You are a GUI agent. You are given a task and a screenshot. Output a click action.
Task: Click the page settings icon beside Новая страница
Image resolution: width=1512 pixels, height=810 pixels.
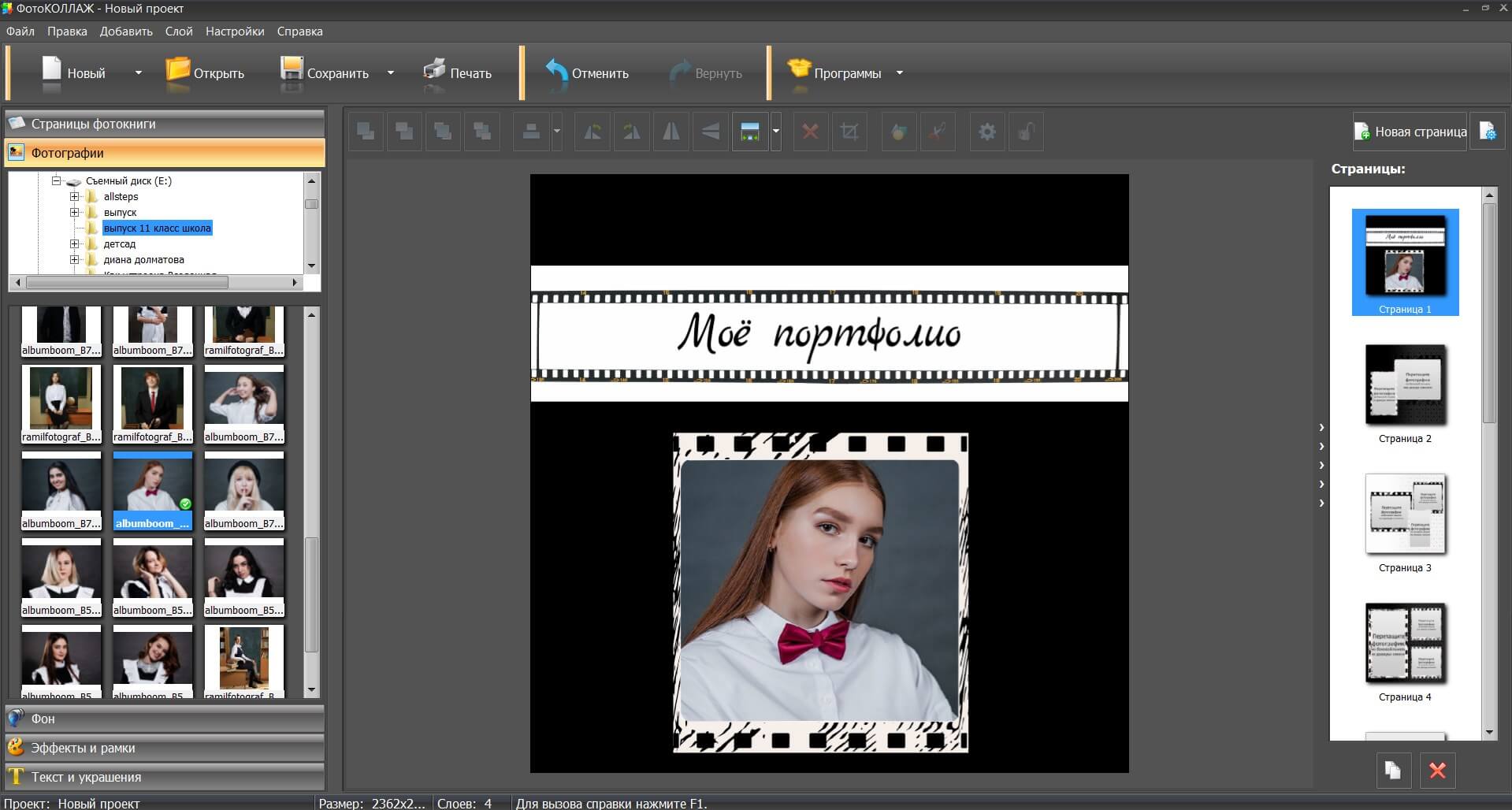pyautogui.click(x=1488, y=132)
